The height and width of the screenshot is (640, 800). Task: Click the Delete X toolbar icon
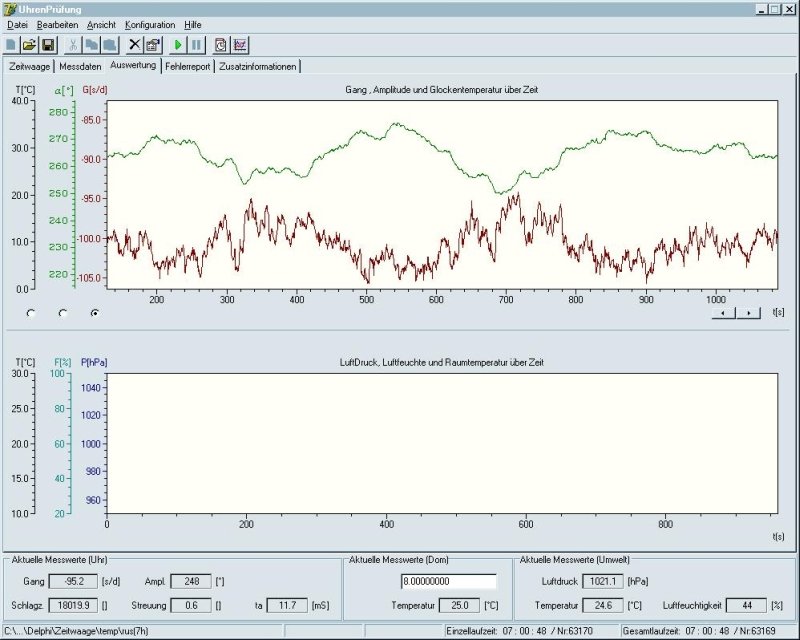click(135, 45)
